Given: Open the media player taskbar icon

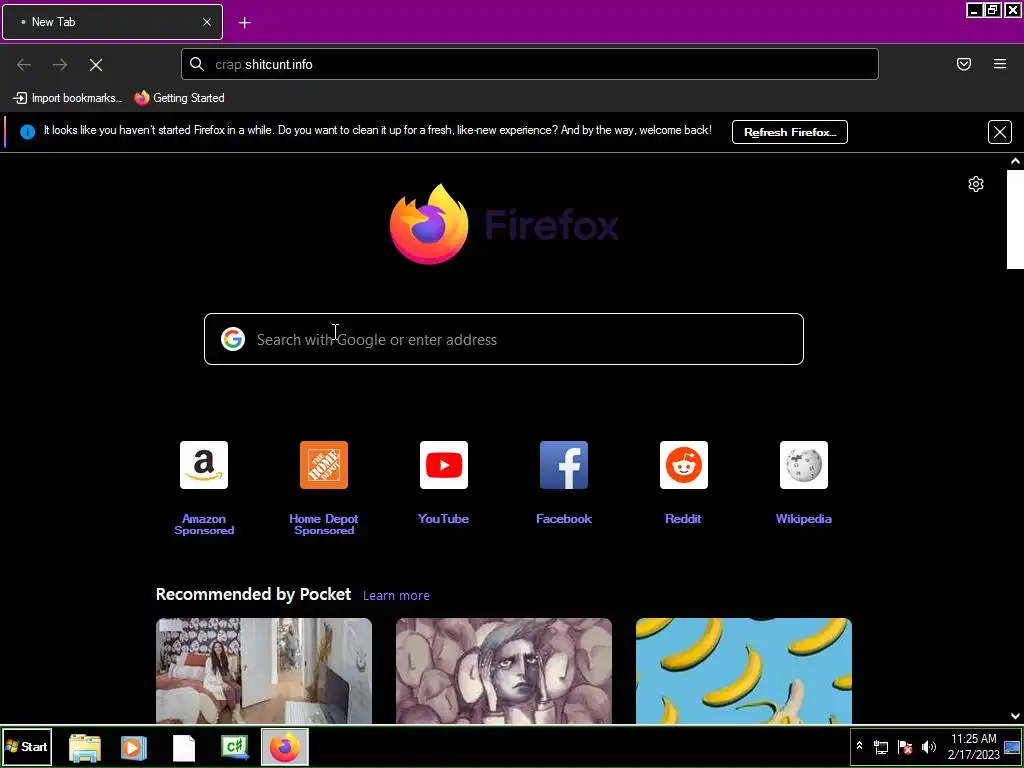Looking at the screenshot, I should (133, 747).
